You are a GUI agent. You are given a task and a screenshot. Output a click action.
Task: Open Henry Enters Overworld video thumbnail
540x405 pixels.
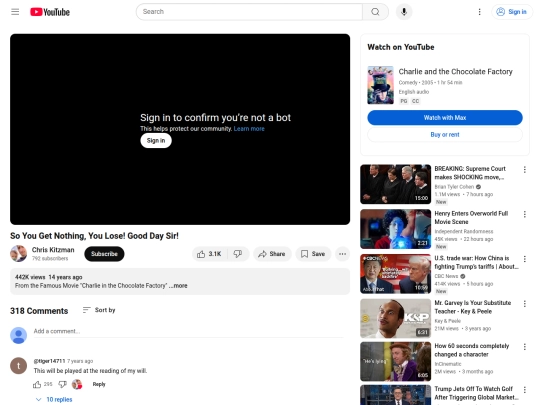point(395,229)
